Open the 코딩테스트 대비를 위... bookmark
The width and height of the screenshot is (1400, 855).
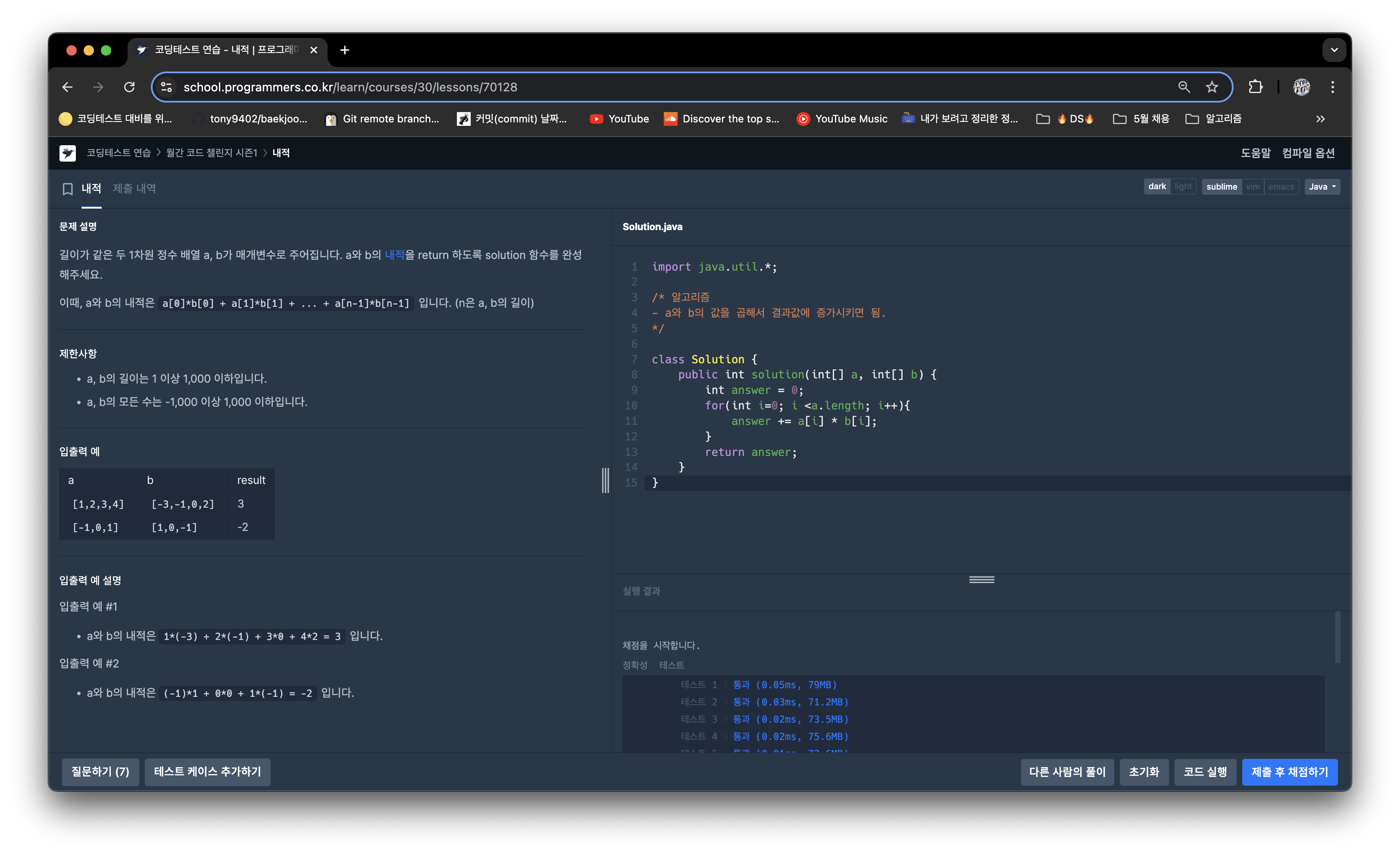point(116,119)
